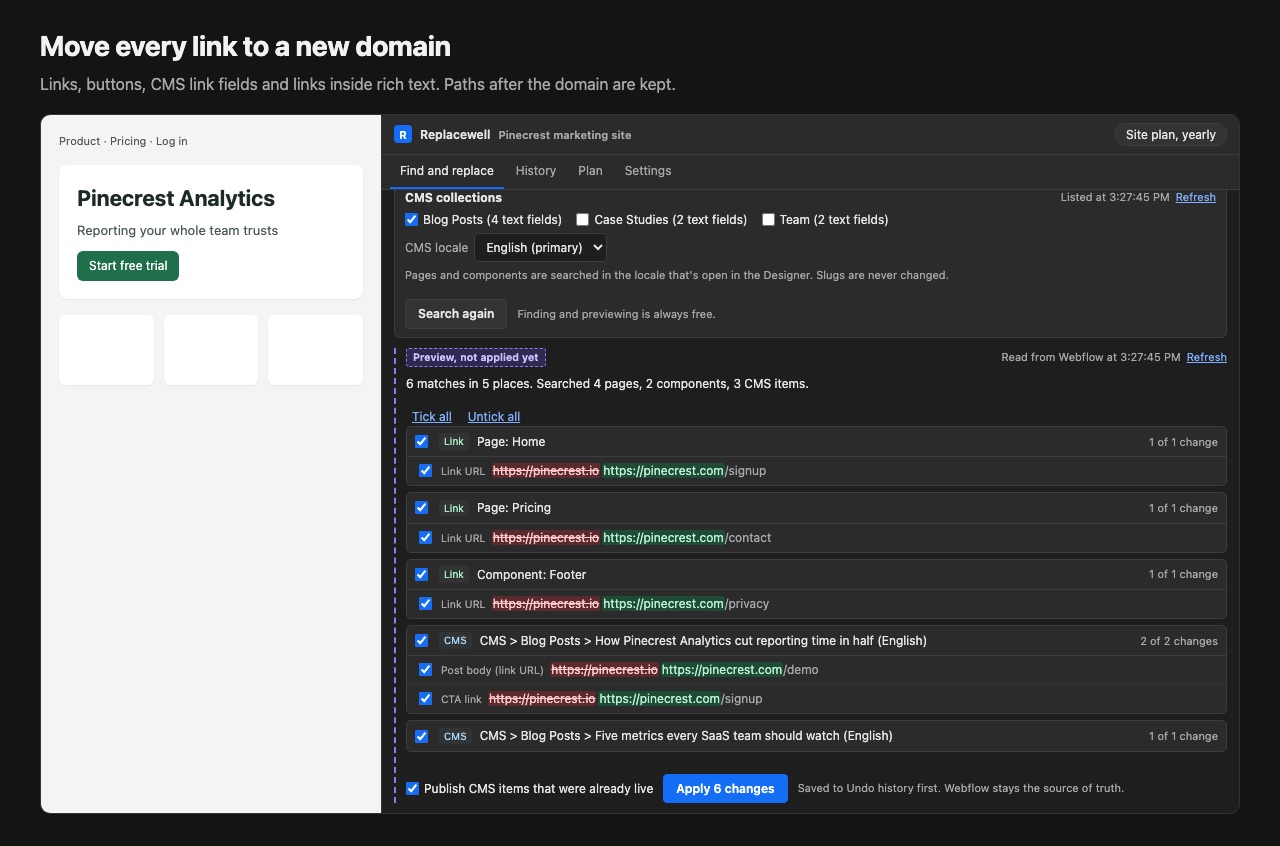Image resolution: width=1280 pixels, height=846 pixels.
Task: Toggle the Link URL /contact change checkbox
Action: click(x=426, y=538)
